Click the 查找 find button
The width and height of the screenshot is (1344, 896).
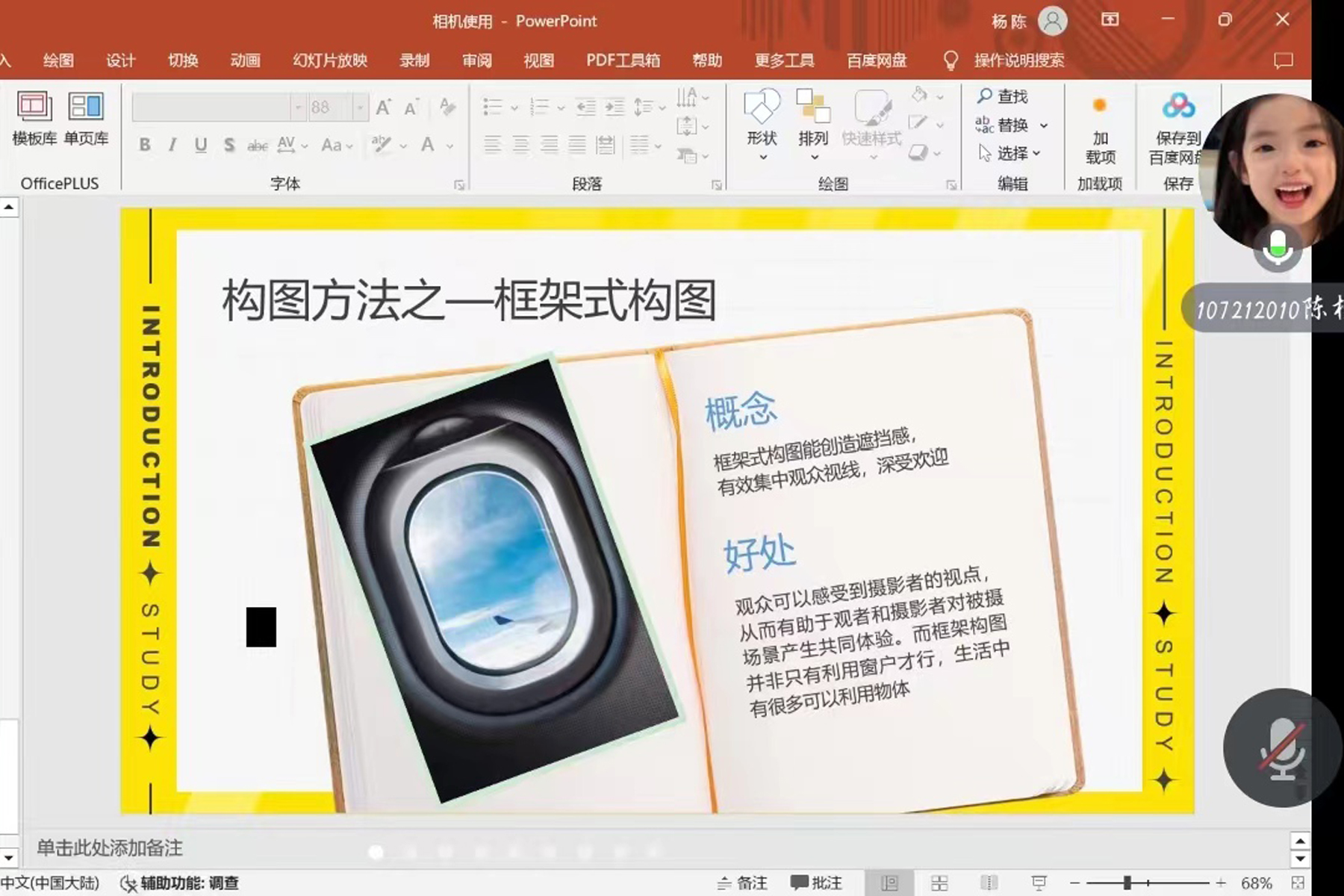pos(1003,96)
